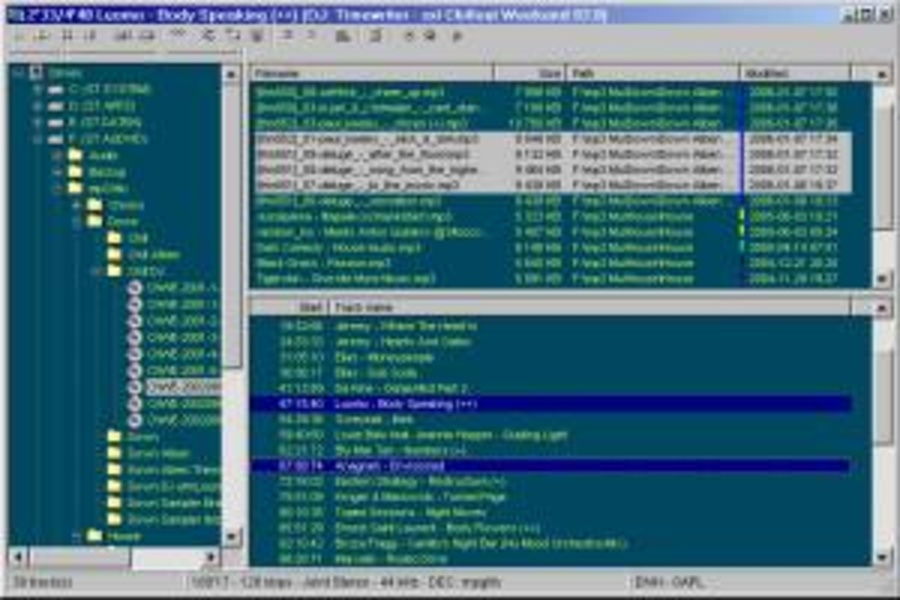900x600 pixels.
Task: Click the Drives root computer icon
Action: 36,72
